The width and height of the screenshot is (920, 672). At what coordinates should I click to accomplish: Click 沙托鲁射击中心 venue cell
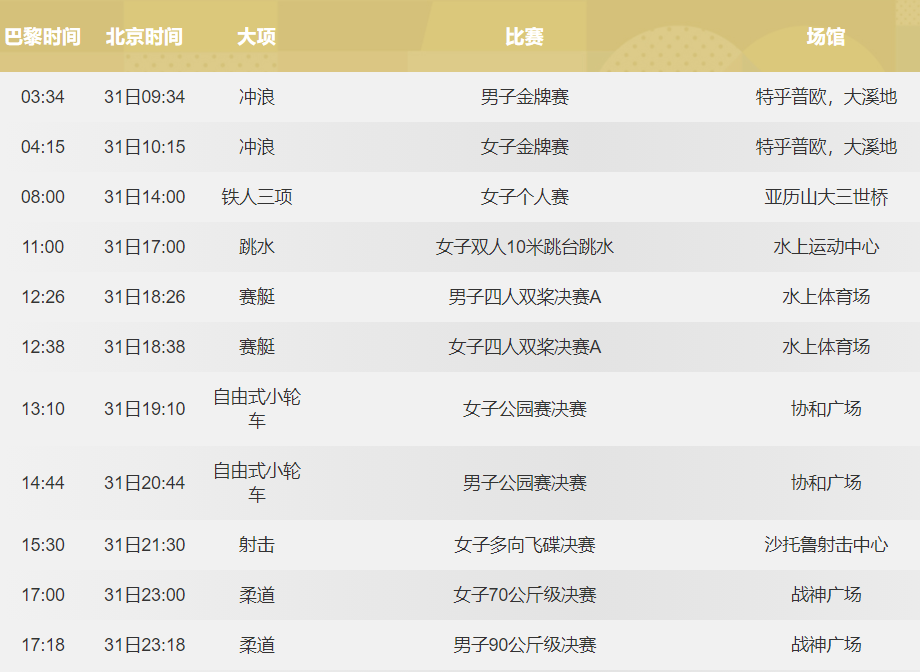[826, 545]
